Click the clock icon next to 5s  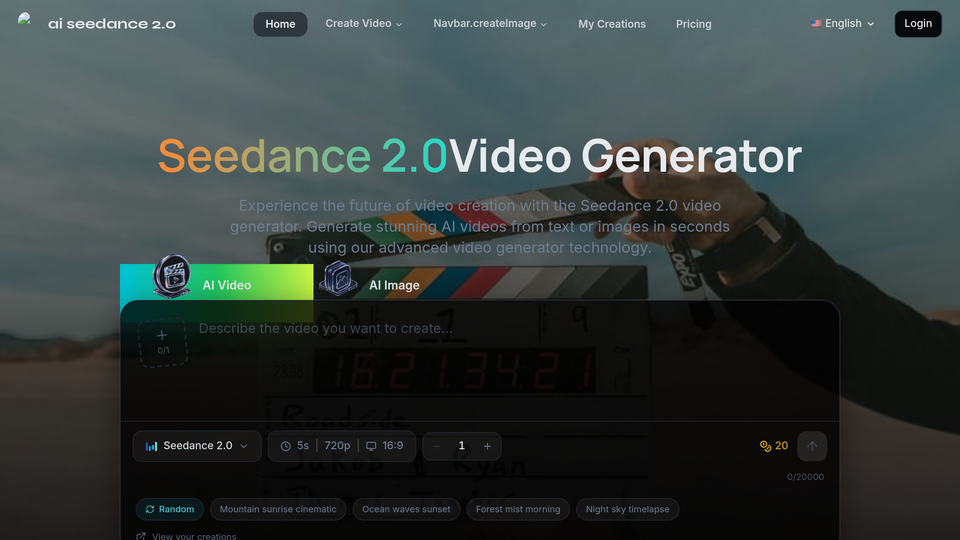pyautogui.click(x=285, y=446)
